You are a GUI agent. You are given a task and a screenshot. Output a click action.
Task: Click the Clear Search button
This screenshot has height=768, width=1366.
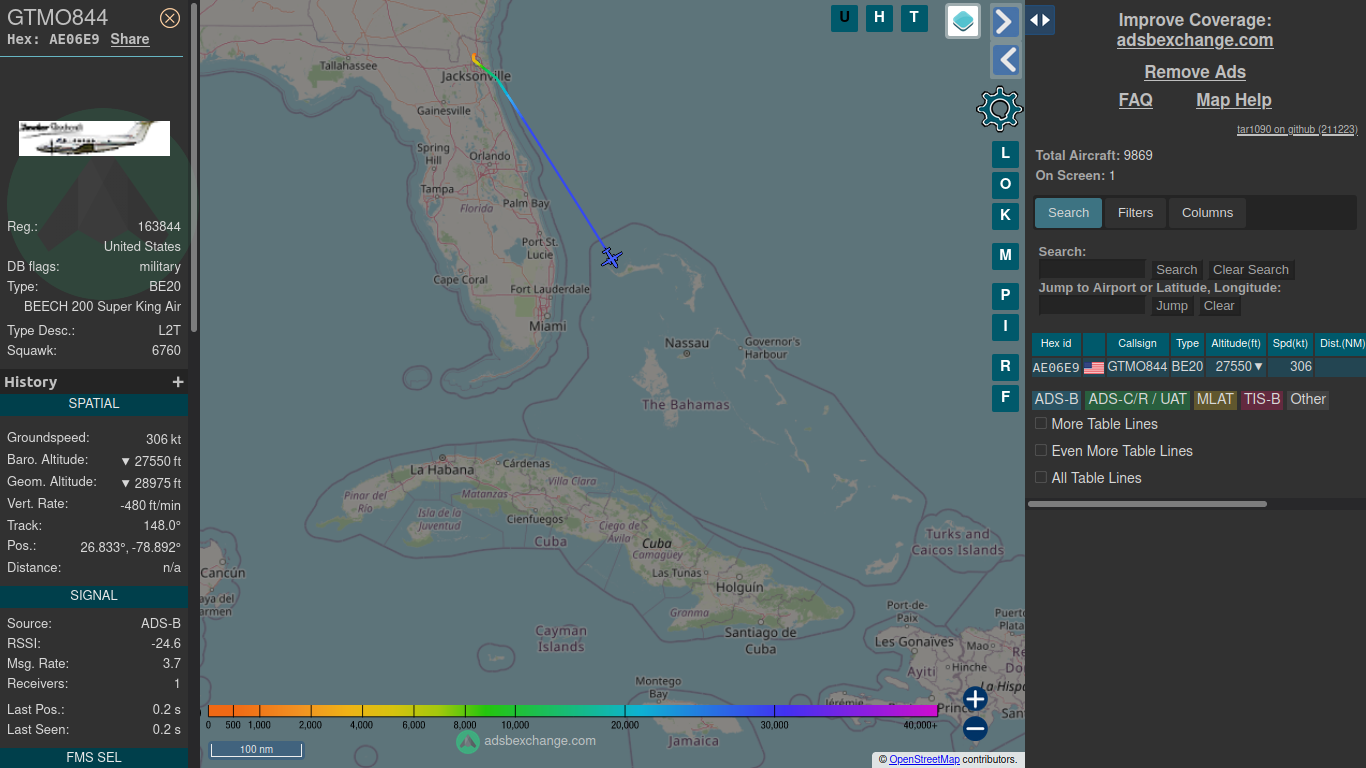pos(1250,270)
